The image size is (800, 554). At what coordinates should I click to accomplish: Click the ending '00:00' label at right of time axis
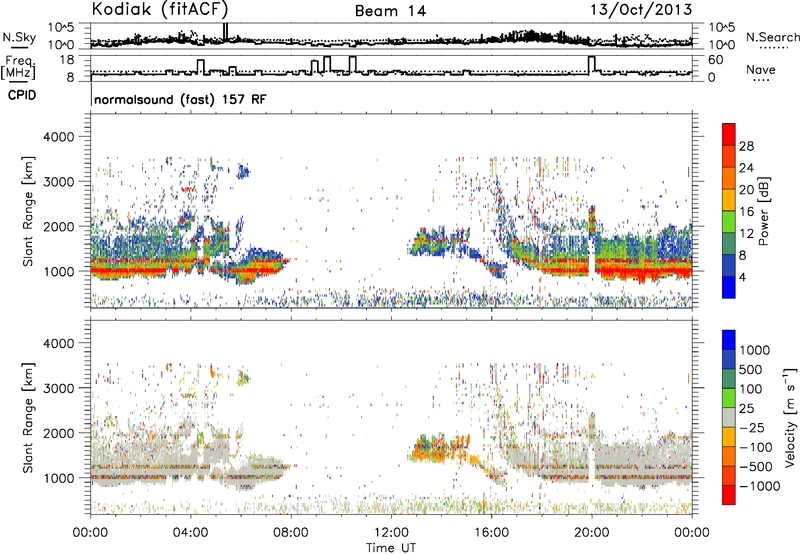(x=692, y=533)
